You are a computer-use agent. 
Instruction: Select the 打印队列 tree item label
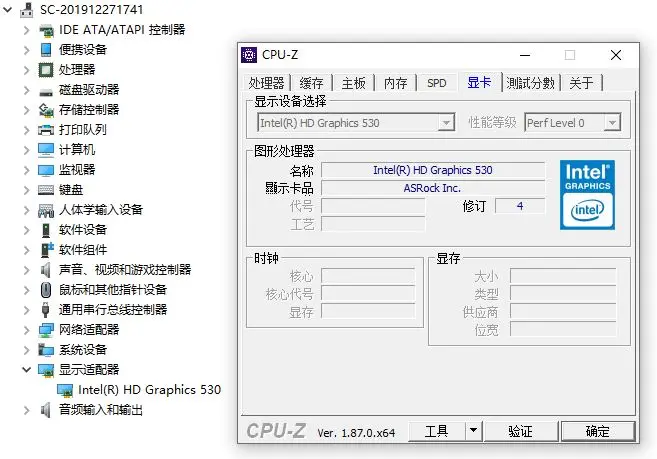(83, 130)
